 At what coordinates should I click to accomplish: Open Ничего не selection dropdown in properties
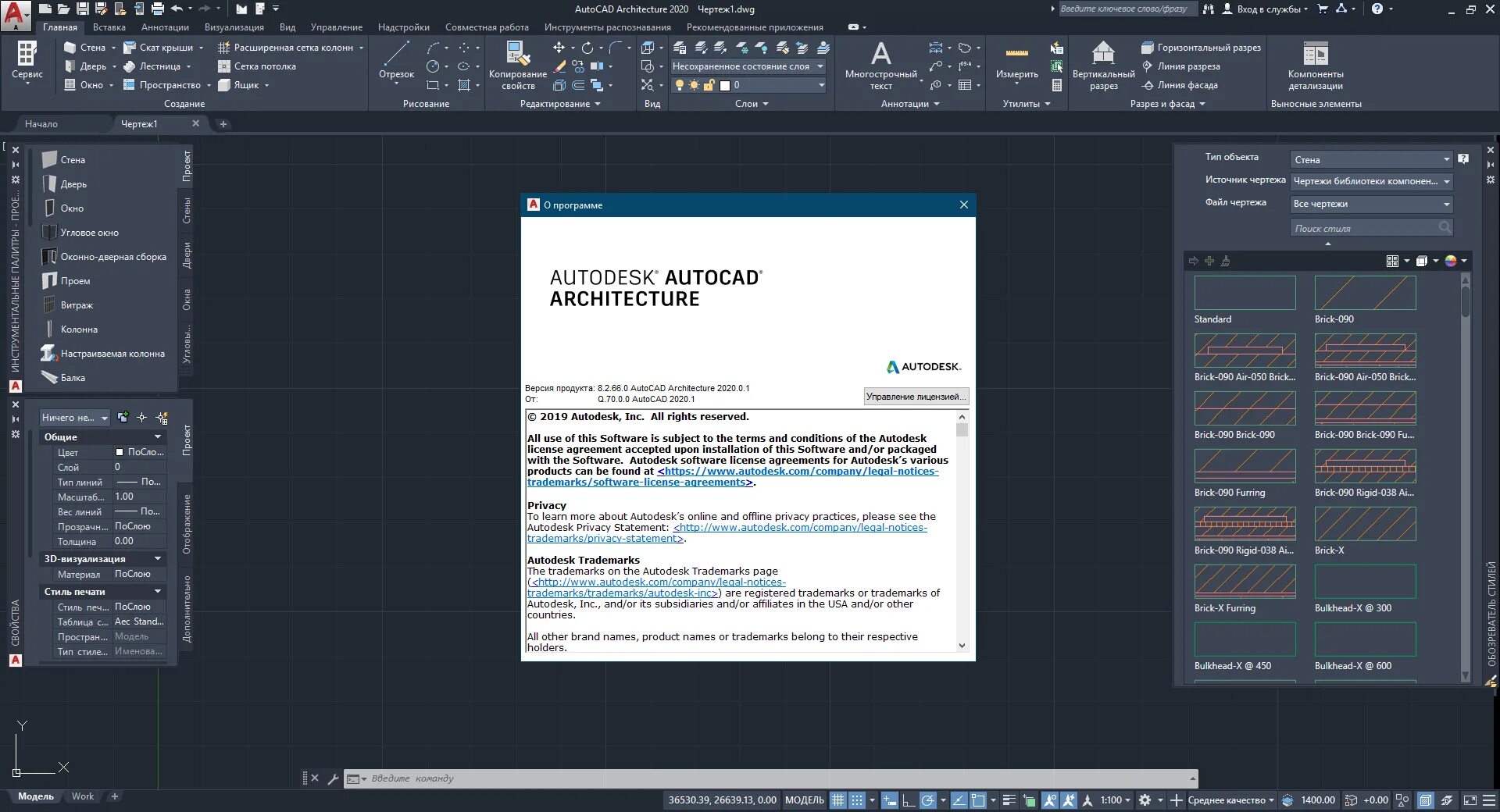(74, 418)
